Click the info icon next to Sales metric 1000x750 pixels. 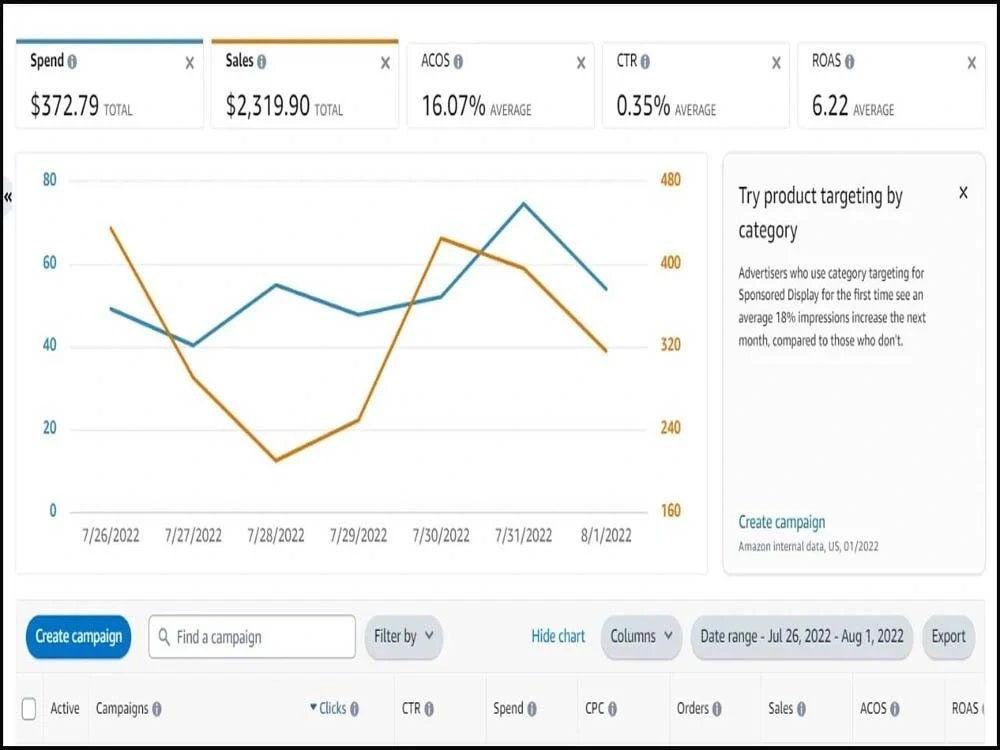[261, 62]
